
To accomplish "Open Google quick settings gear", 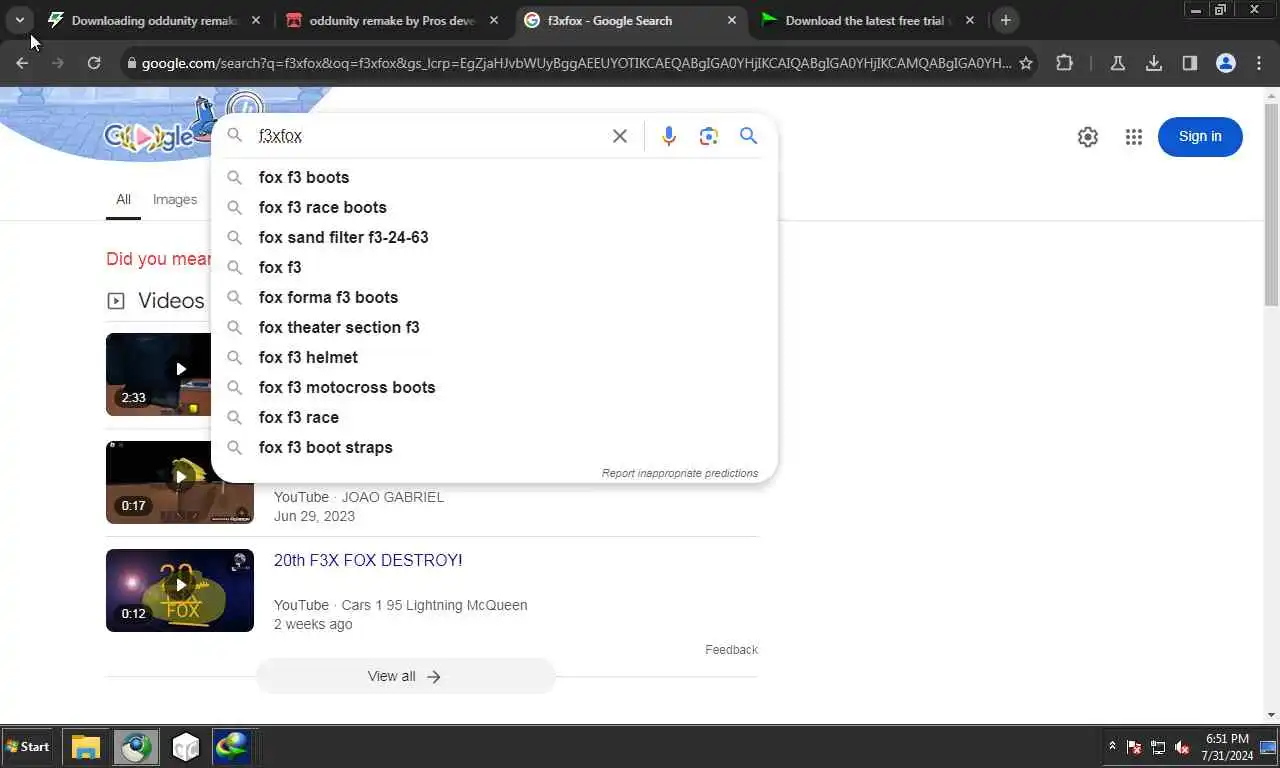I will (1088, 137).
